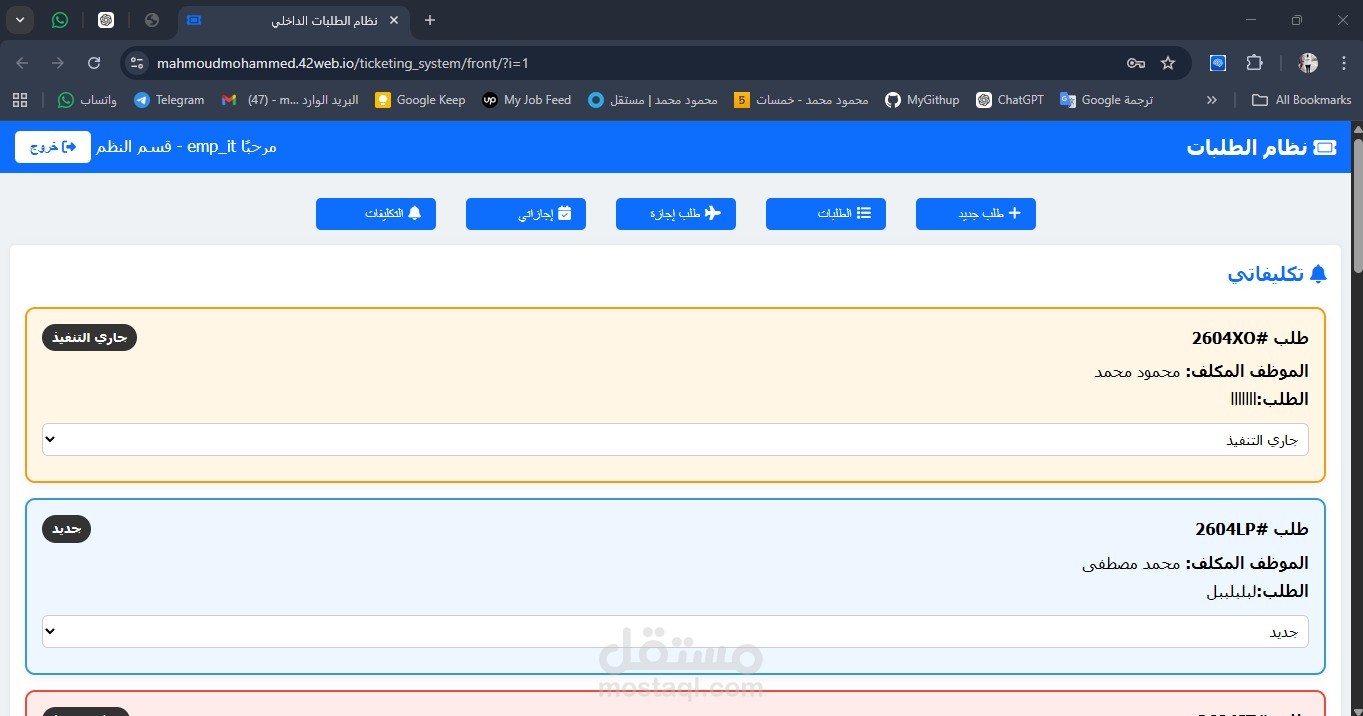The height and width of the screenshot is (716, 1363).
Task: Show more bookmarks chevron
Action: tap(1212, 100)
